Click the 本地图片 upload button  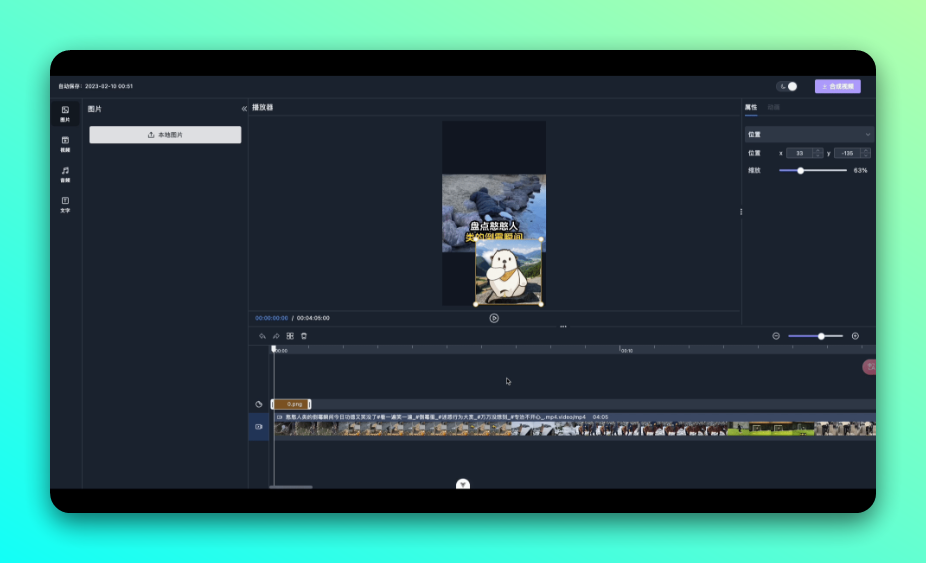tap(165, 135)
